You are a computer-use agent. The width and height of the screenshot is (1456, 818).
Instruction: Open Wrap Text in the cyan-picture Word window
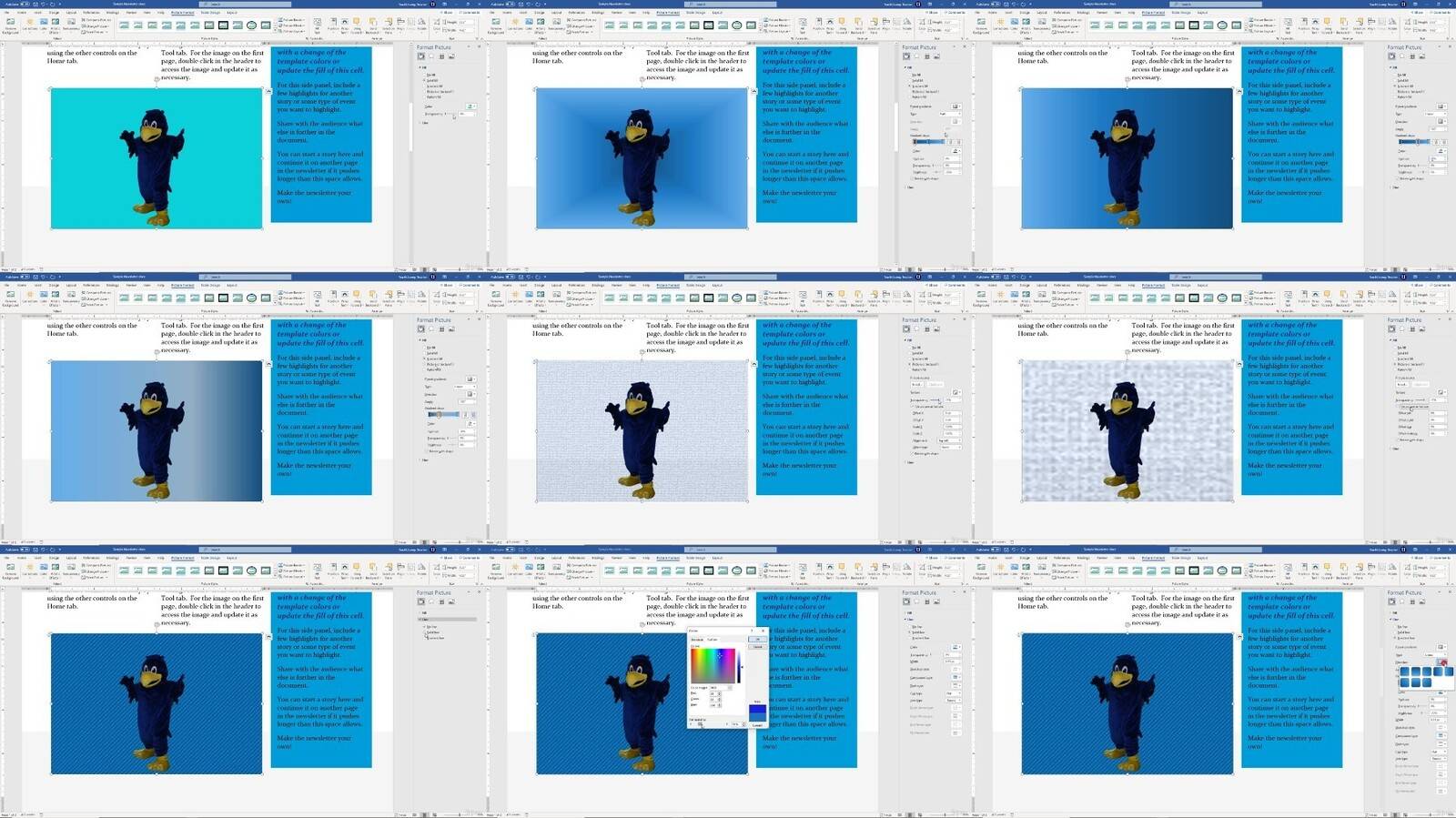click(x=344, y=25)
